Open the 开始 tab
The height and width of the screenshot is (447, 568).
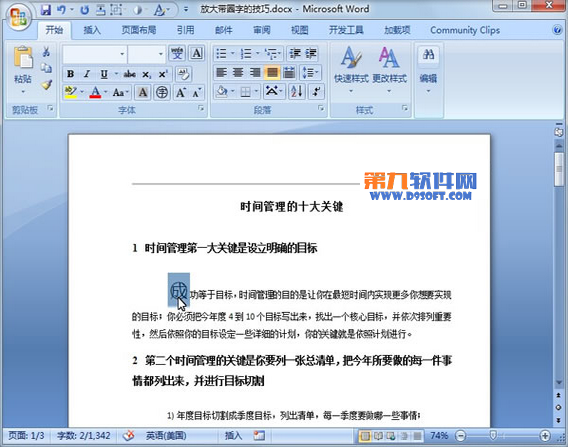coord(54,30)
